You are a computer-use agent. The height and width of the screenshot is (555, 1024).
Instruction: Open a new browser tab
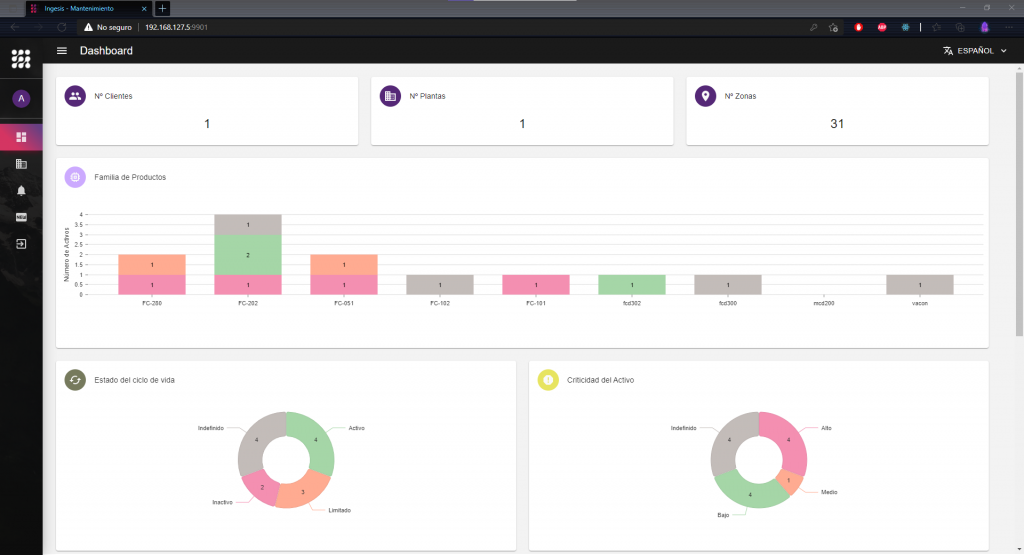click(x=163, y=8)
